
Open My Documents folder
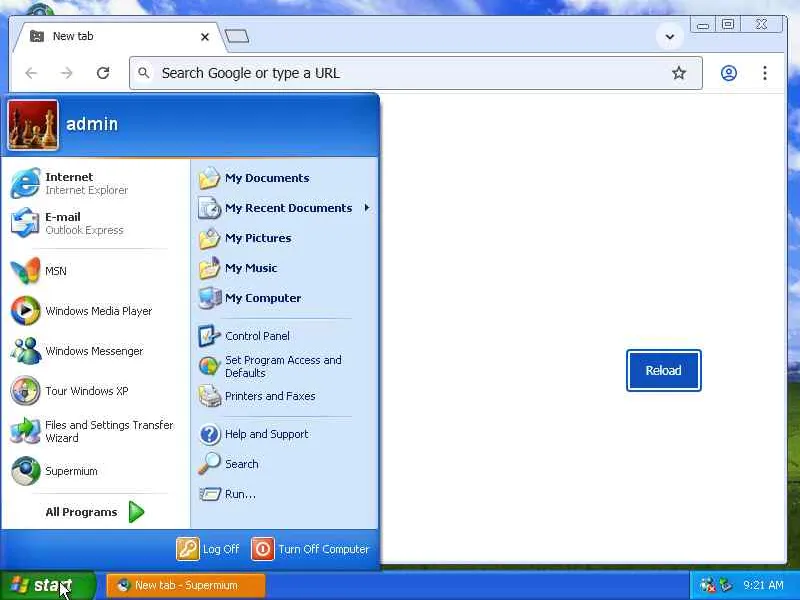285,178
